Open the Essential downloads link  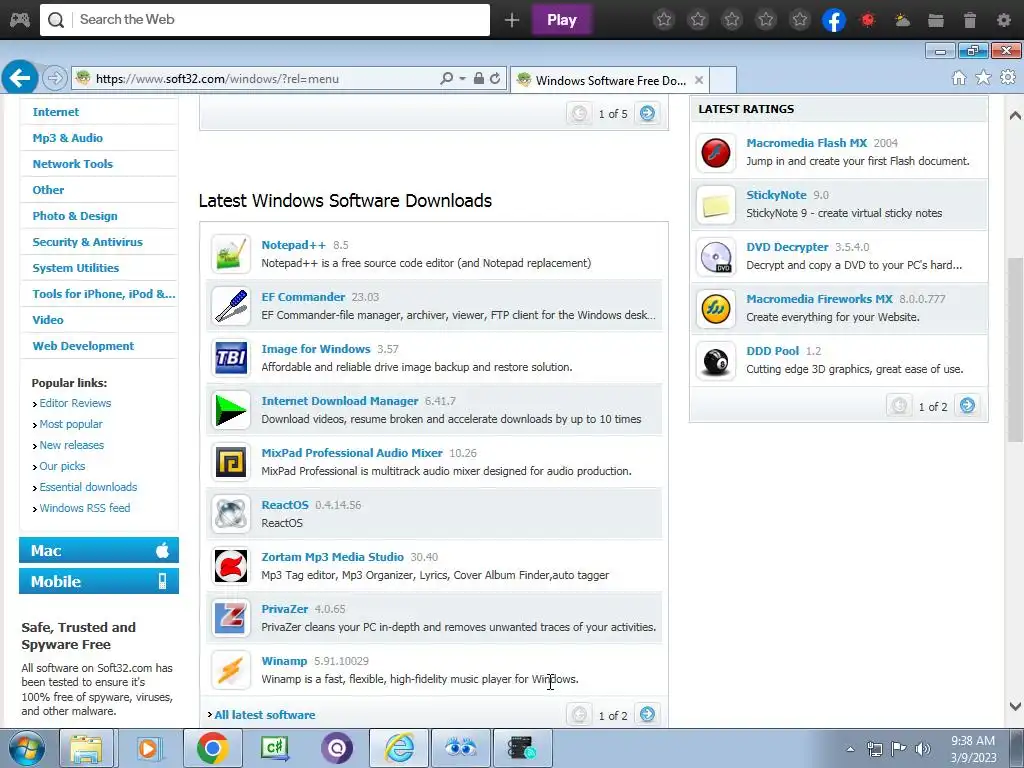[88, 487]
